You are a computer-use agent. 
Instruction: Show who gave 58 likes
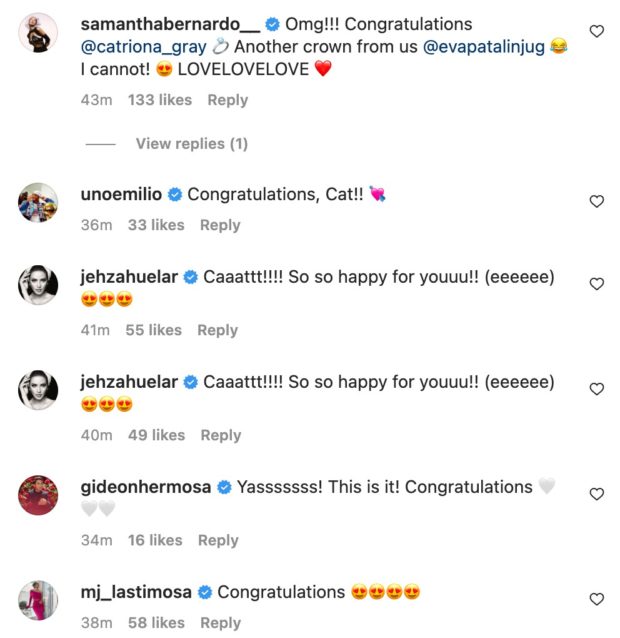[156, 622]
